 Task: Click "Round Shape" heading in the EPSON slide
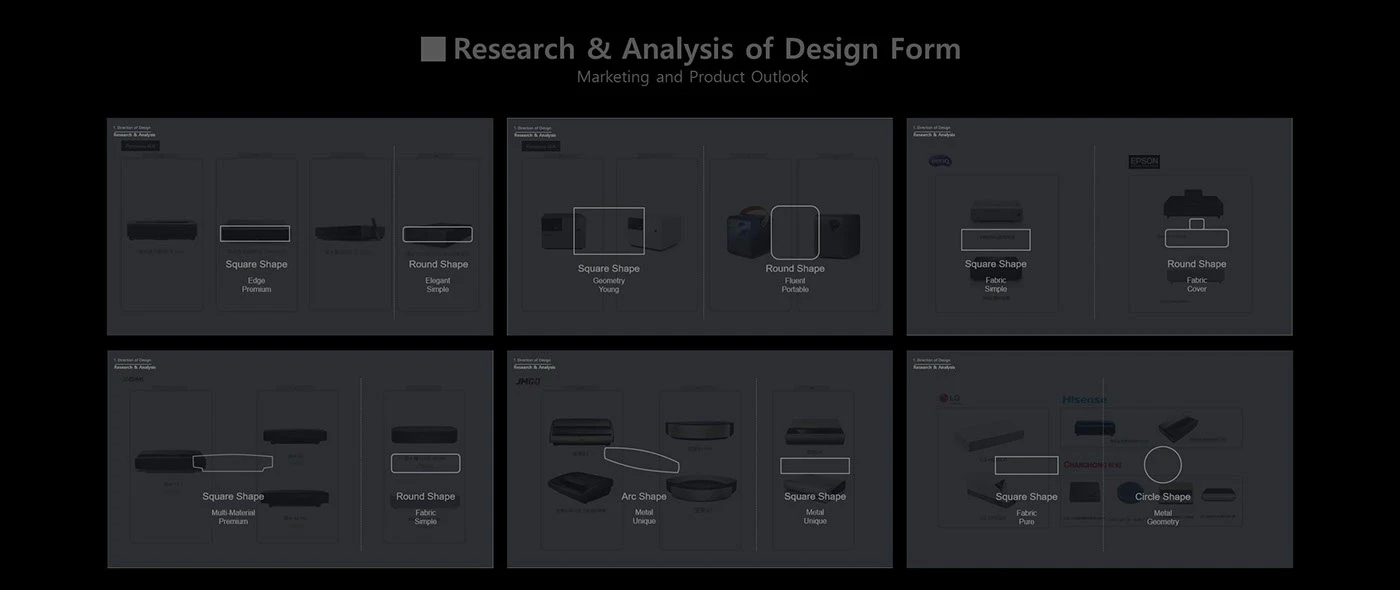pos(1197,264)
